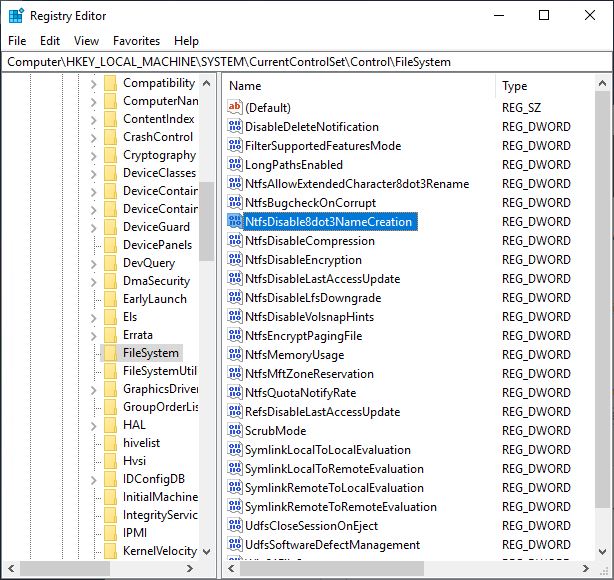This screenshot has width=614, height=580.
Task: Select the KernelVelocity key
Action: (160, 551)
